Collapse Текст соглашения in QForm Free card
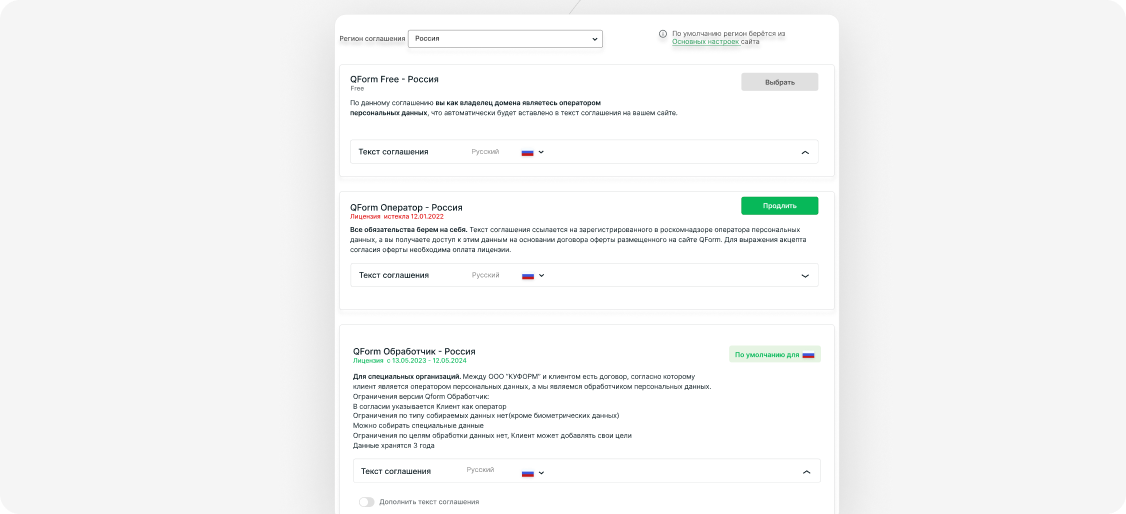This screenshot has height=514, width=1126. tap(805, 152)
